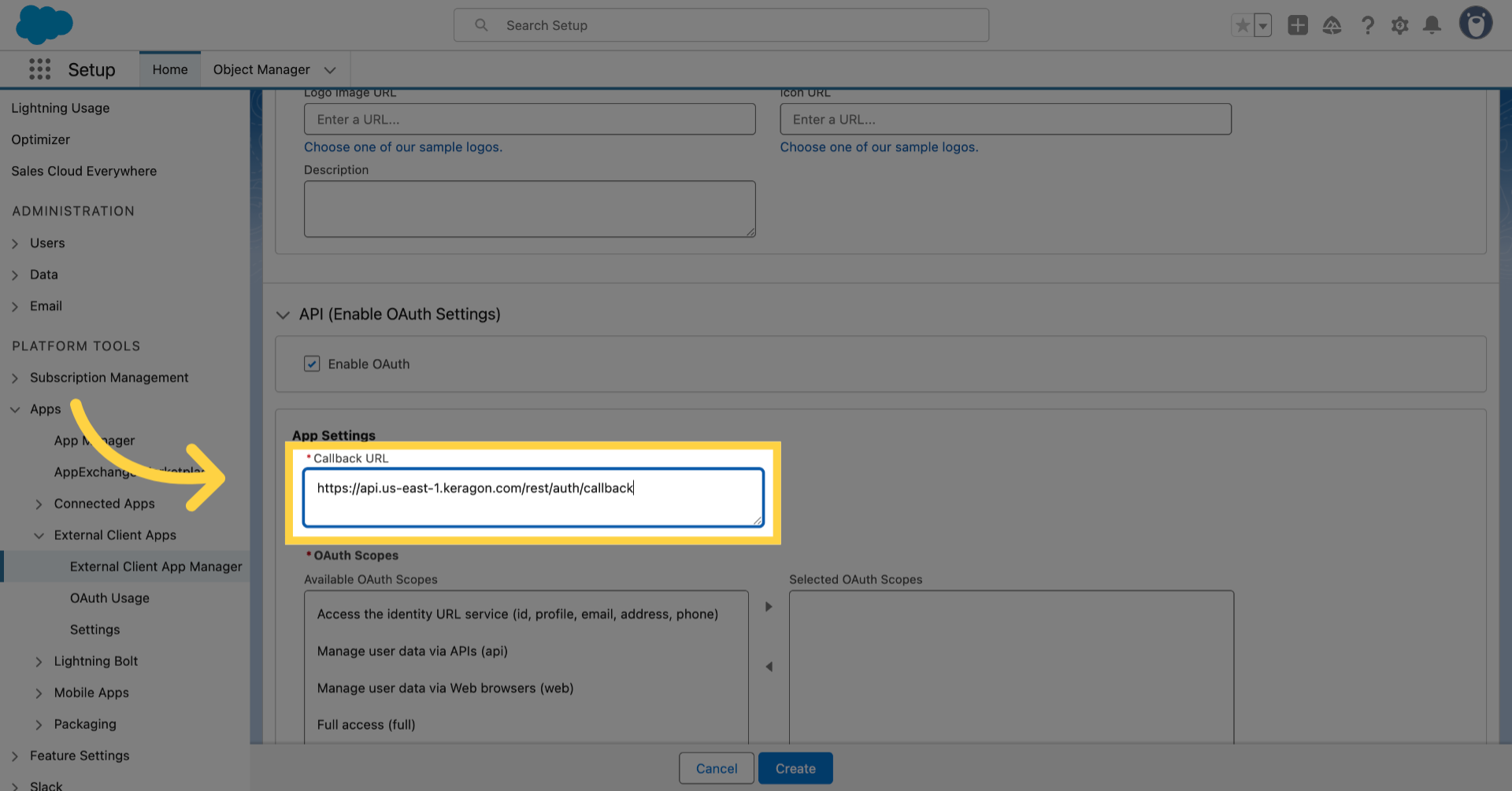The height and width of the screenshot is (791, 1512).
Task: Collapse the Apps section in sidebar
Action: 14,408
